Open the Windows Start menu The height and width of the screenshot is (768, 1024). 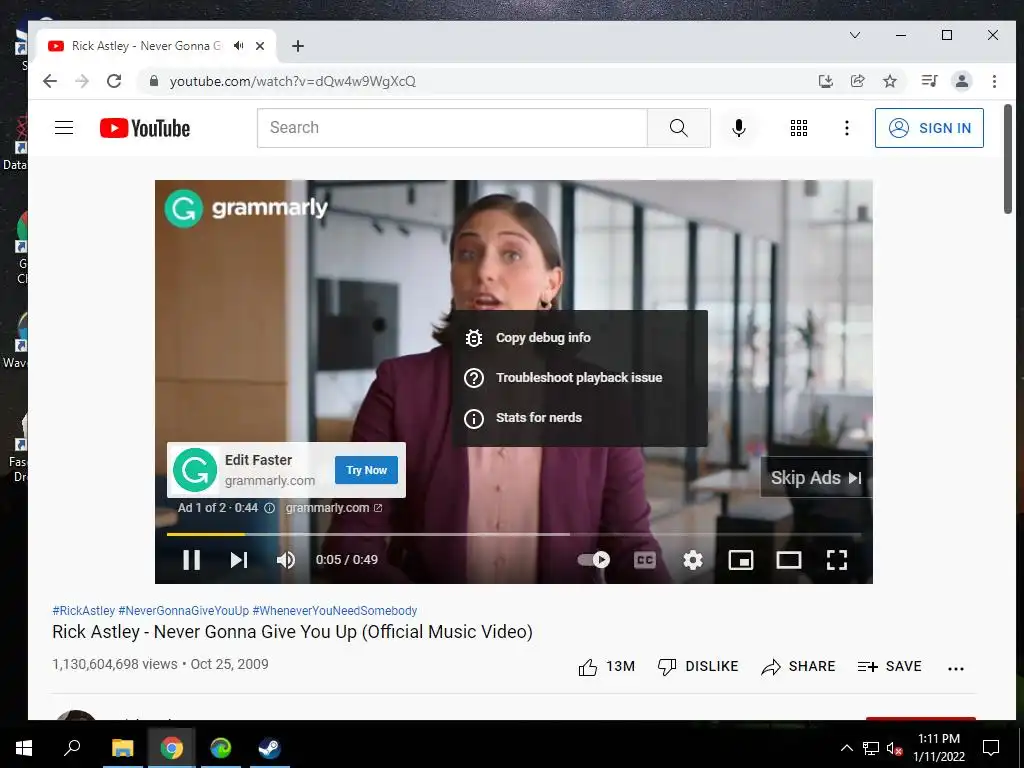[x=24, y=748]
